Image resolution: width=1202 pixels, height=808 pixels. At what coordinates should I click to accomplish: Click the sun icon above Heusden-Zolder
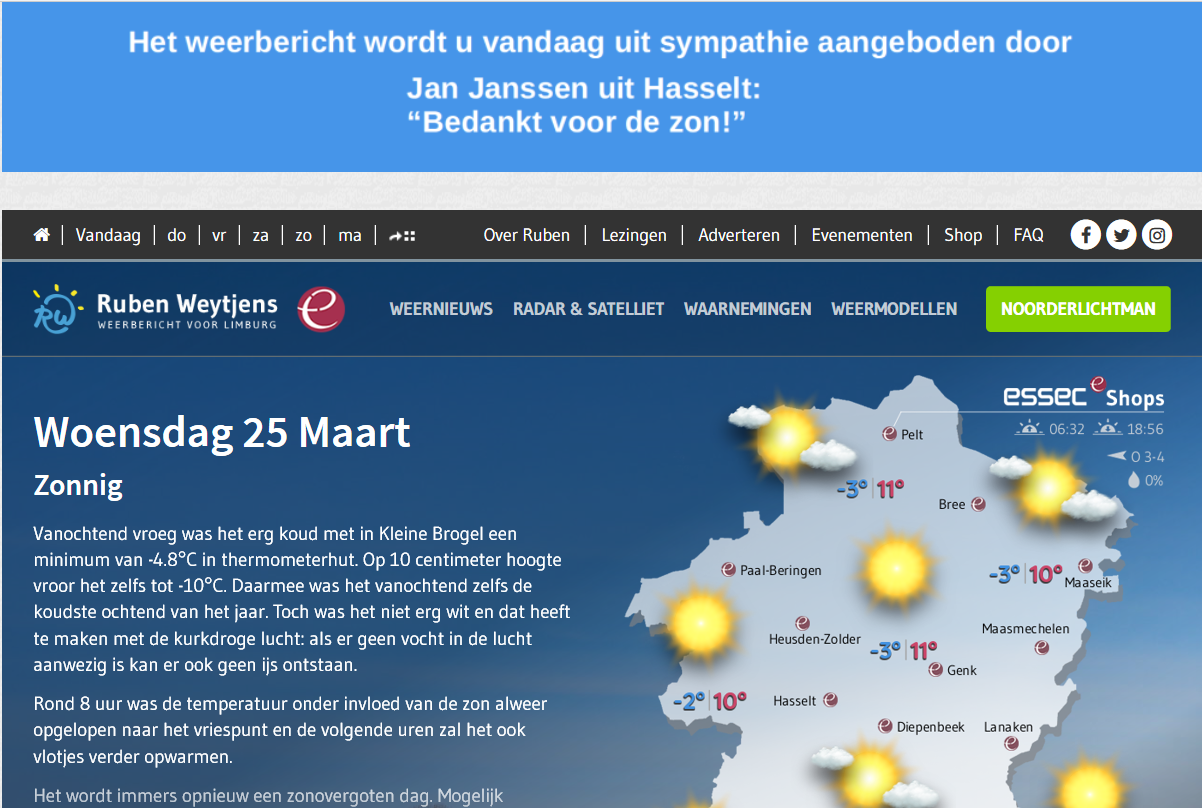click(x=897, y=568)
